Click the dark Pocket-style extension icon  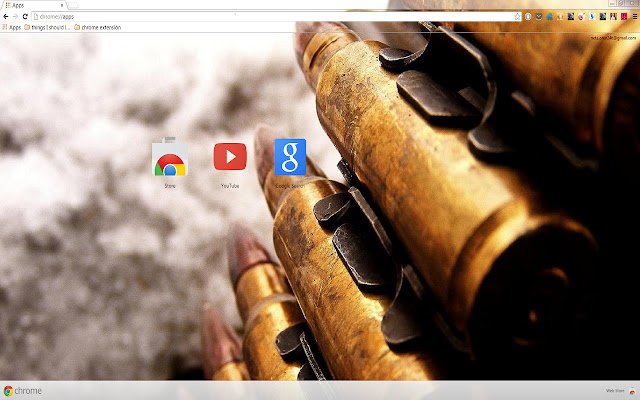[539, 16]
